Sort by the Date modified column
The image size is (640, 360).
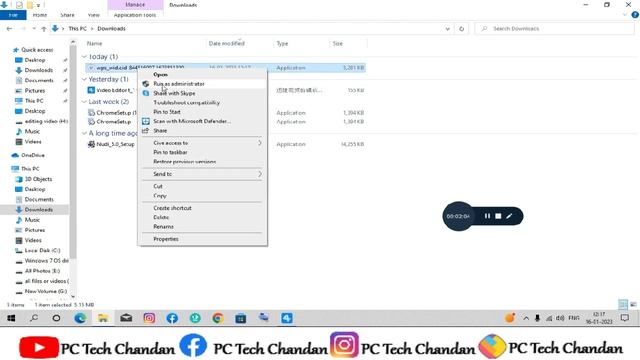click(x=227, y=43)
